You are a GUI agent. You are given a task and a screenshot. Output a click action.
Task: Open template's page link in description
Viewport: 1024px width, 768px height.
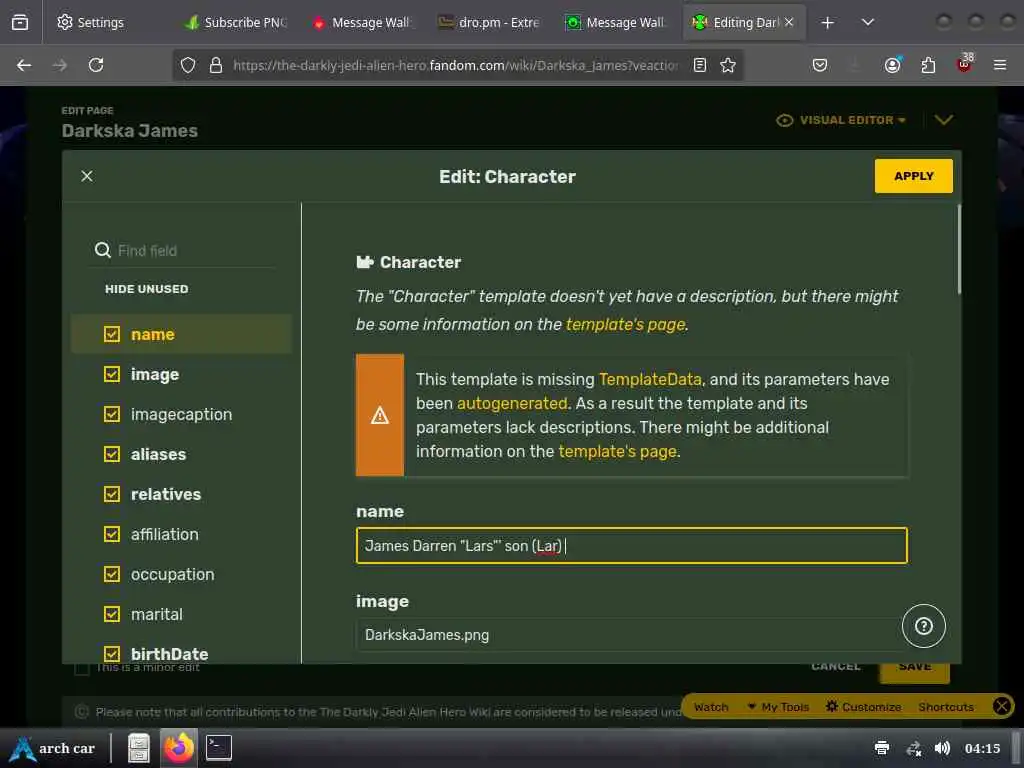626,325
